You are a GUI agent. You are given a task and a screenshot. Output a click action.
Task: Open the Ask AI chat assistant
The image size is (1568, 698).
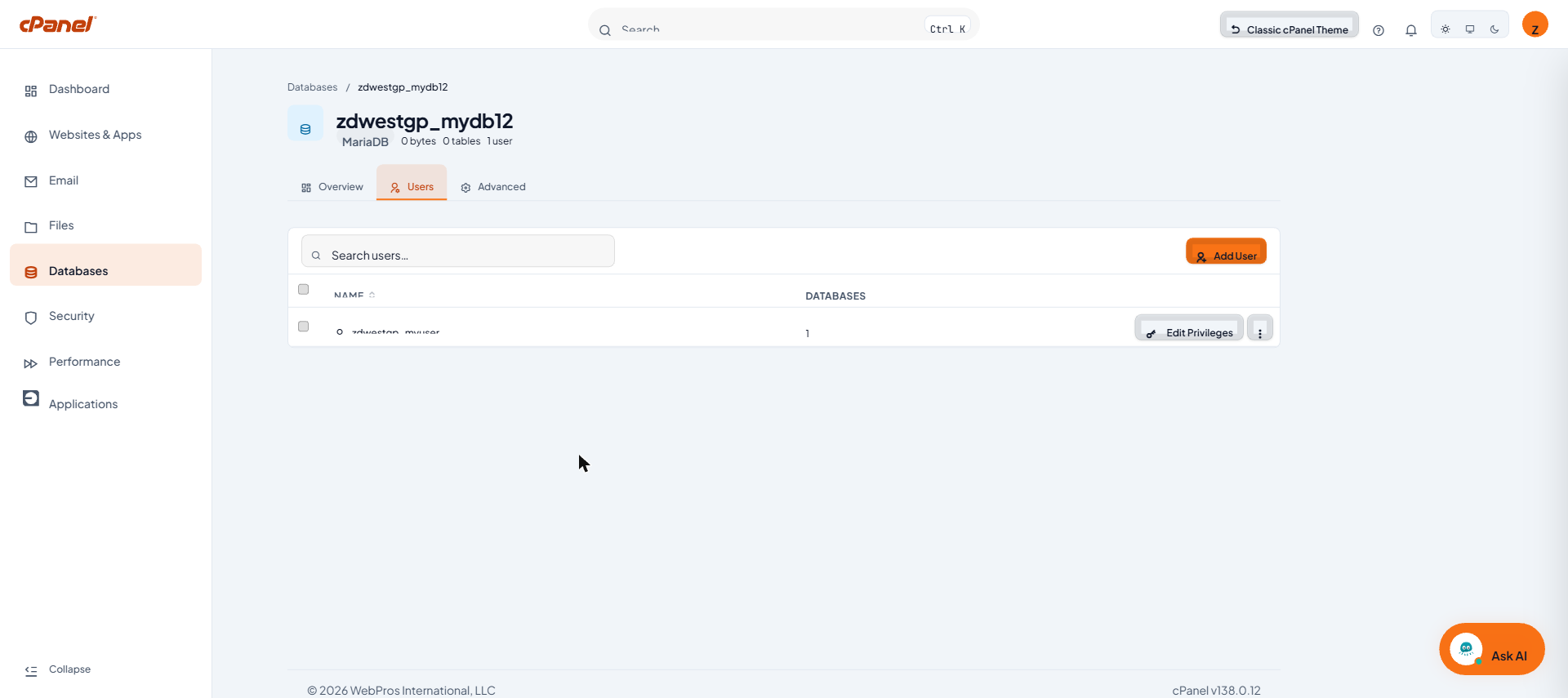click(x=1492, y=649)
